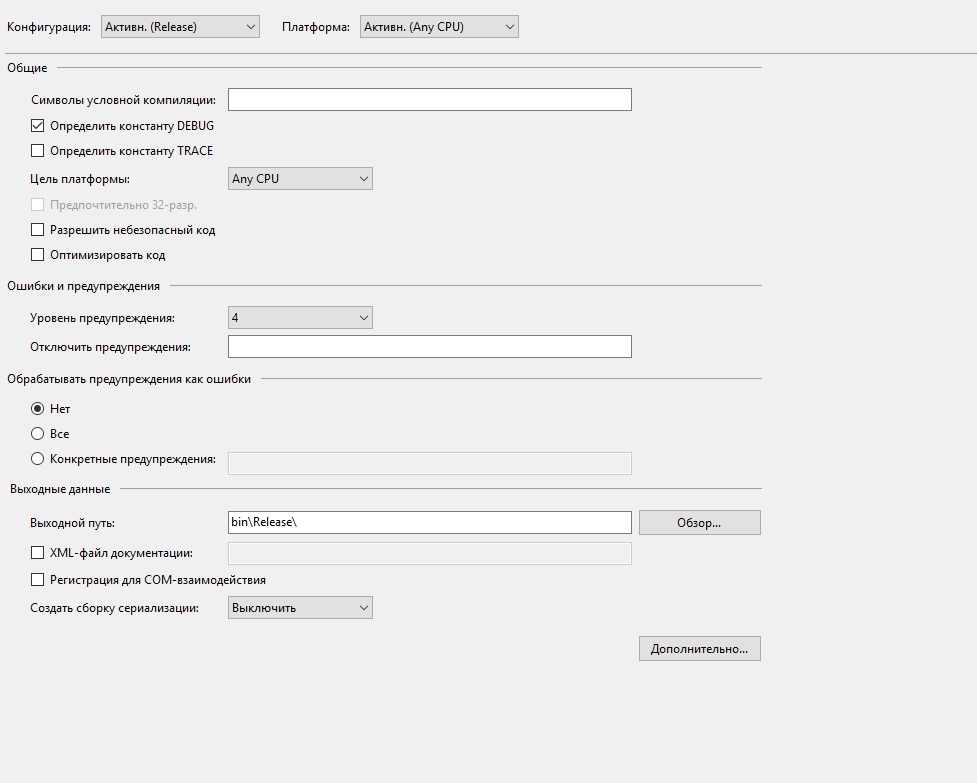Screen dimensions: 977x783
Task: Open the Платформа dropdown
Action: pos(439,27)
